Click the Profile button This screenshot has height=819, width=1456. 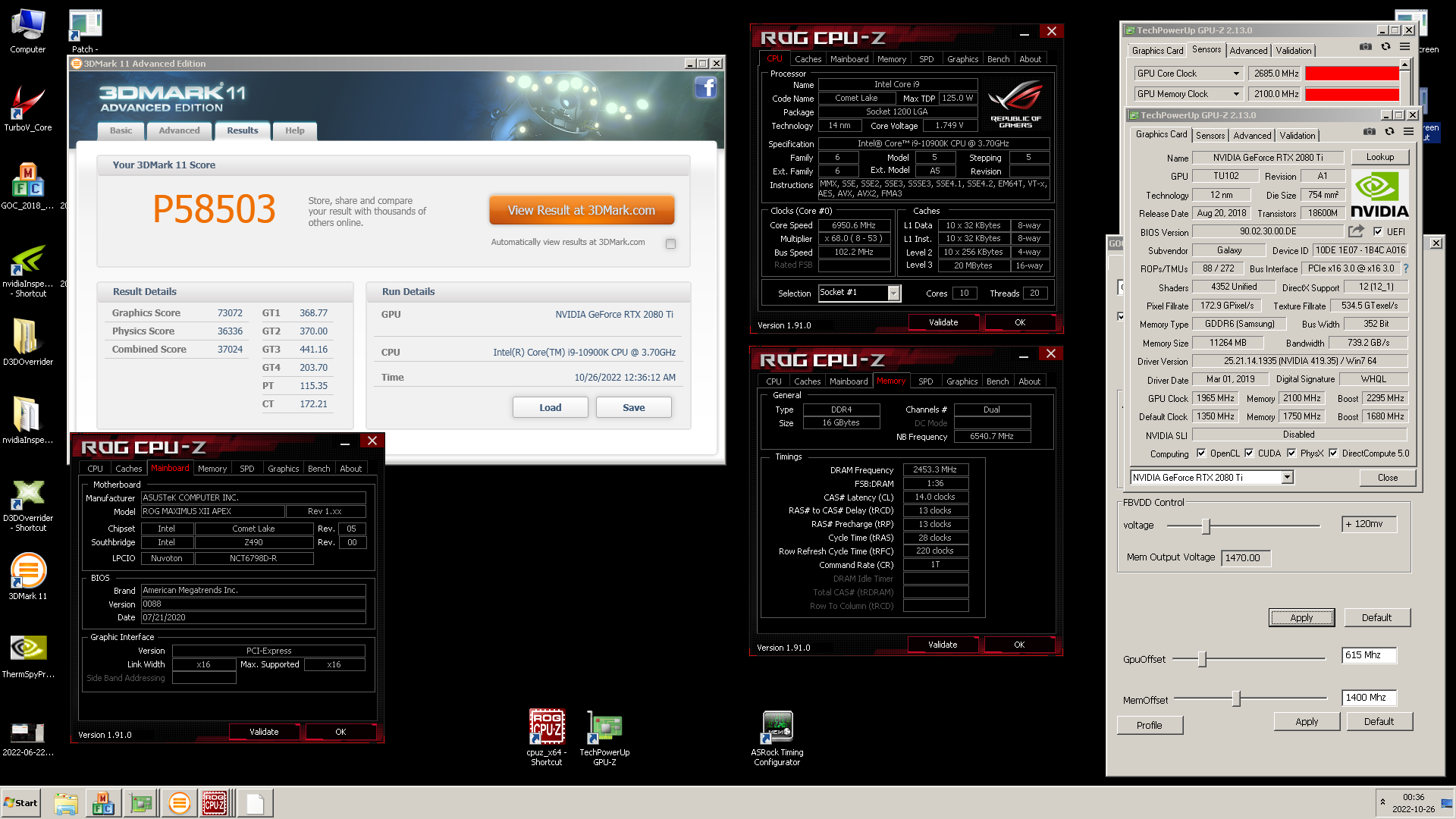coord(1149,725)
